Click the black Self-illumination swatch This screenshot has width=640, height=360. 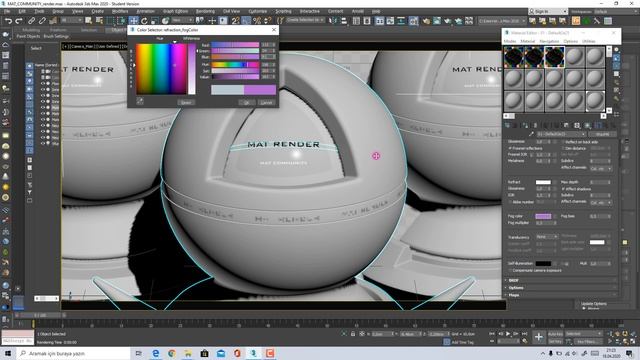click(x=543, y=264)
